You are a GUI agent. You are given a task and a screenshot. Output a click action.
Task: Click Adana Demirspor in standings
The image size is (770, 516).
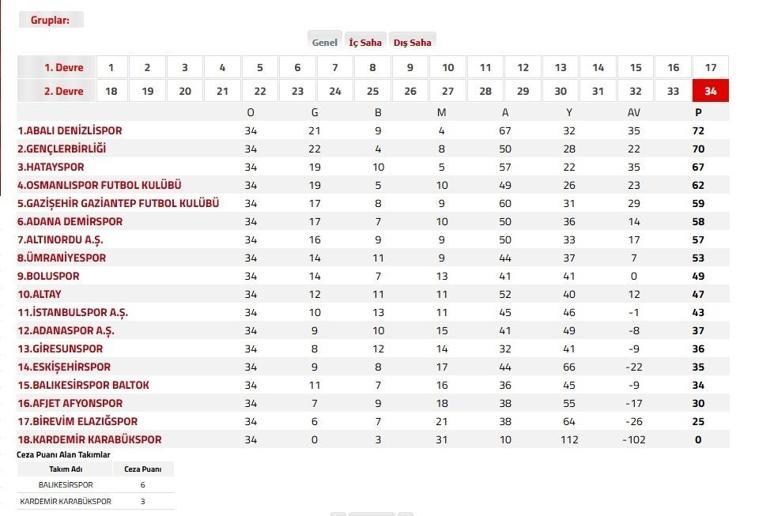[70, 221]
